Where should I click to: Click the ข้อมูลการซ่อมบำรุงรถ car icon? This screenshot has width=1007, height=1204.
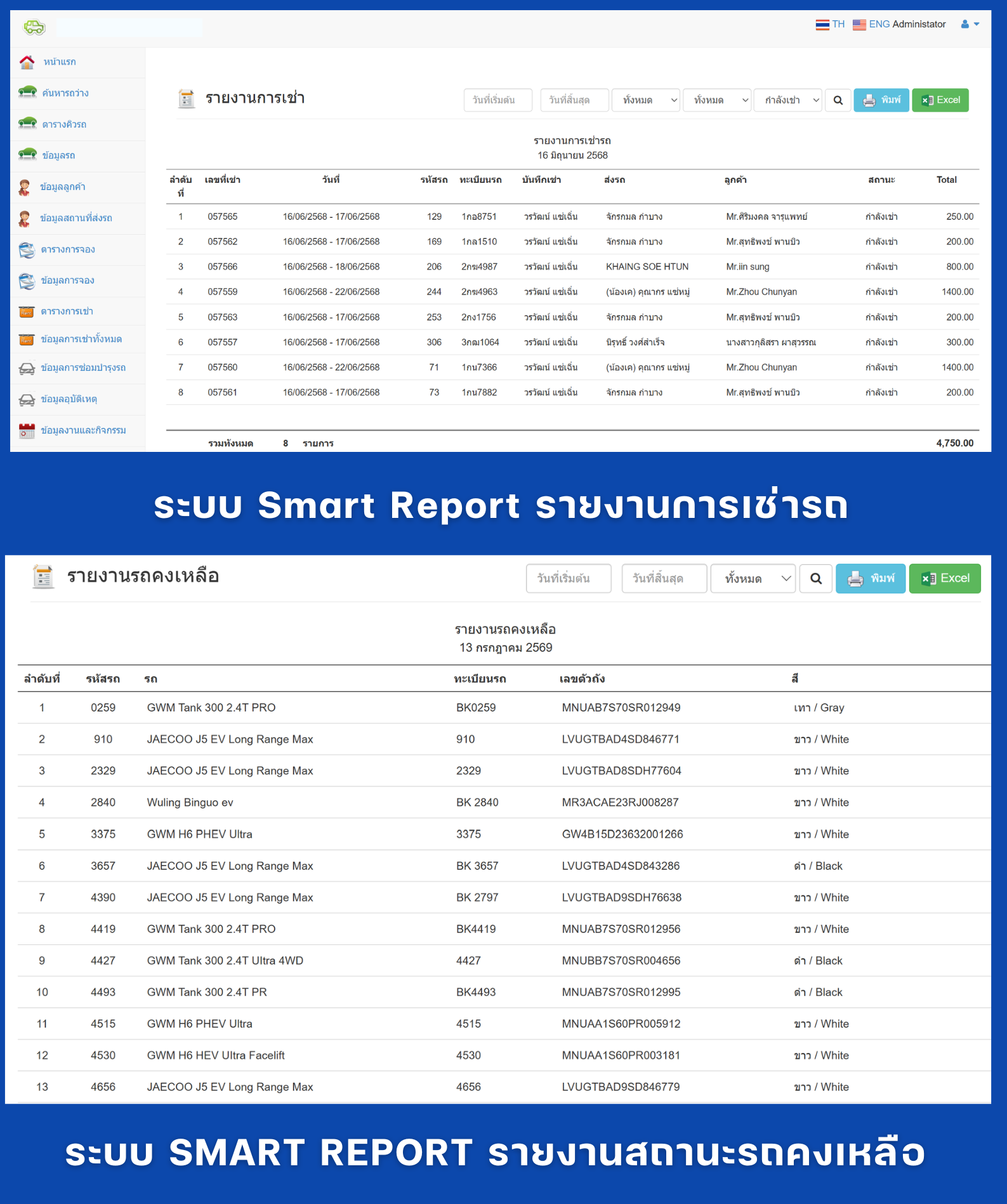27,368
